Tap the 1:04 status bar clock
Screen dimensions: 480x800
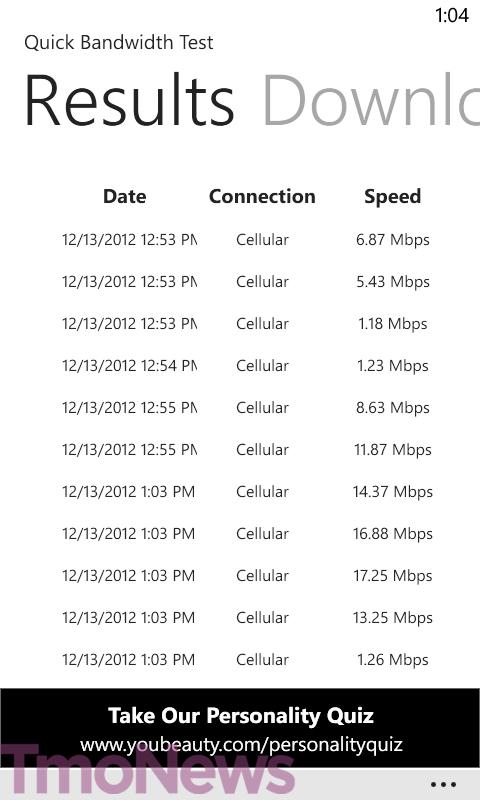pos(452,15)
